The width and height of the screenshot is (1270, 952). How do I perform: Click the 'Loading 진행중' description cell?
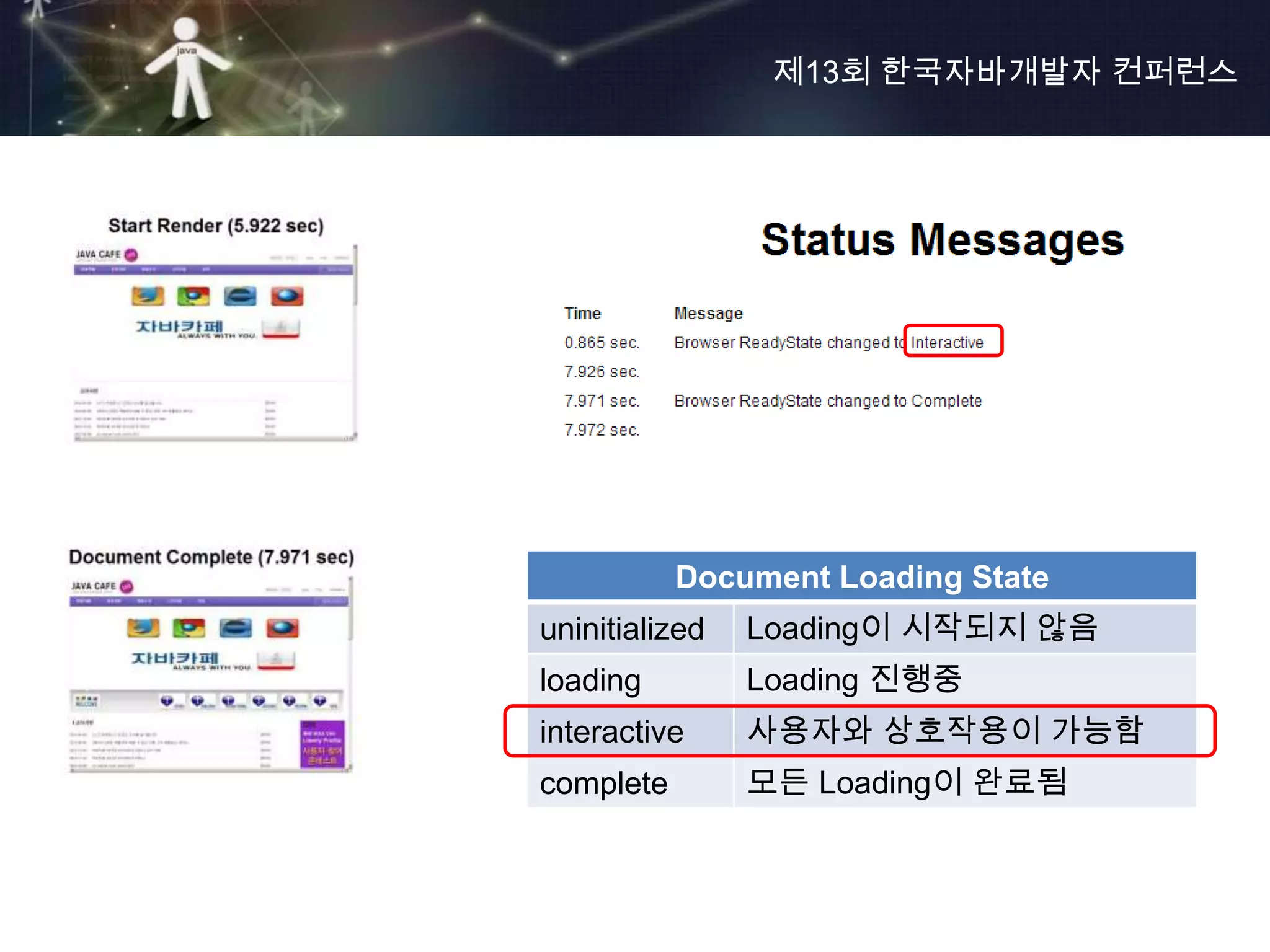click(965, 679)
